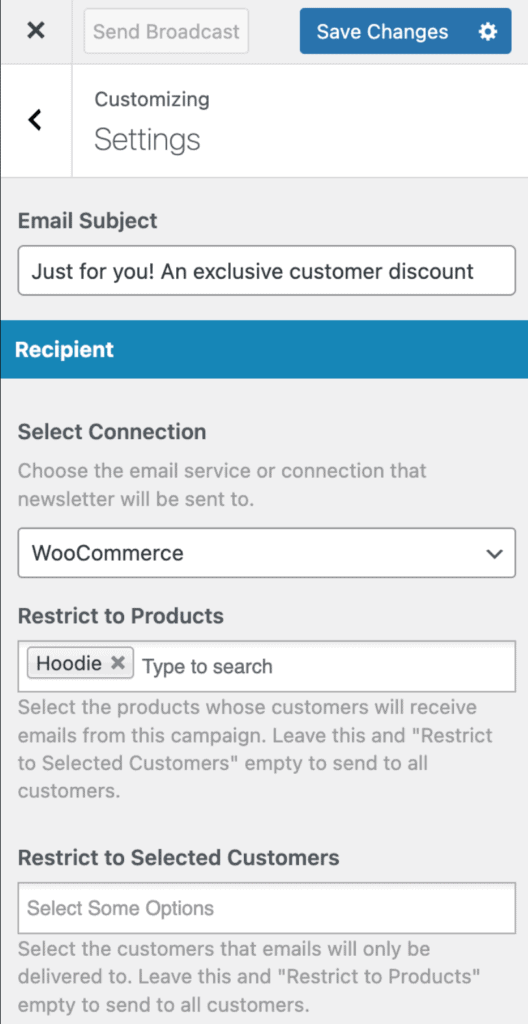Select the Hoodie product tag
The image size is (528, 1024).
(x=69, y=664)
